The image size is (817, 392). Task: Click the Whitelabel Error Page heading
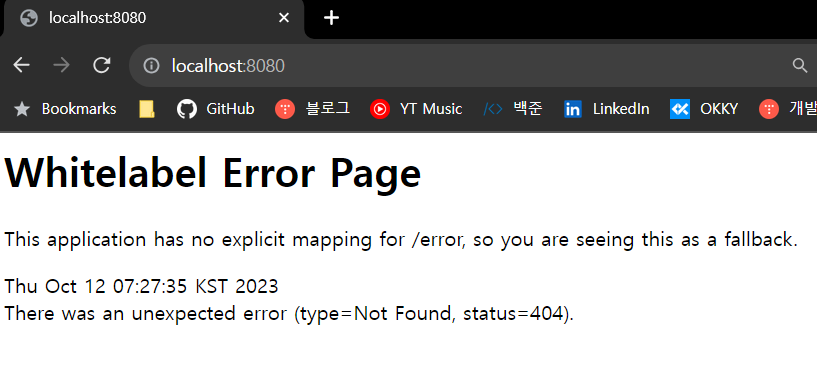click(213, 174)
